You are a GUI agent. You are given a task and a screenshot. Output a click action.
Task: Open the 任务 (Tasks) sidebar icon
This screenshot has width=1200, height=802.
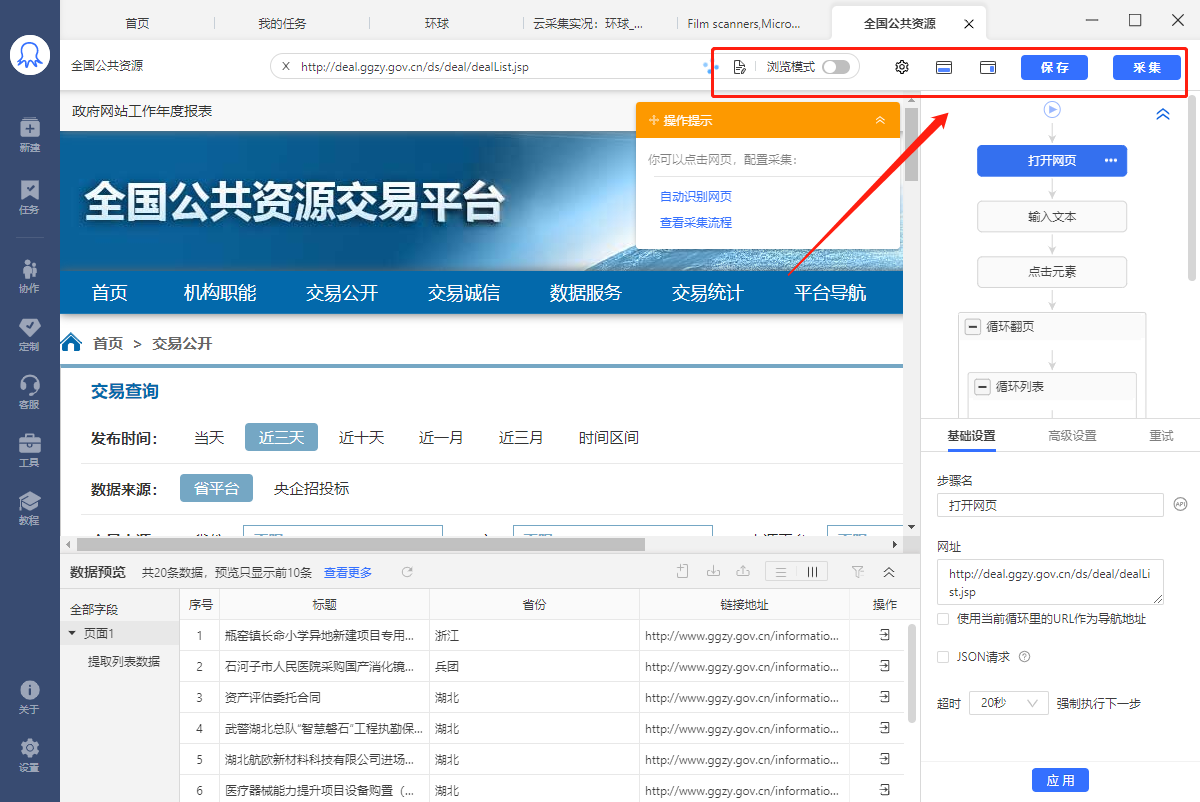coord(29,196)
